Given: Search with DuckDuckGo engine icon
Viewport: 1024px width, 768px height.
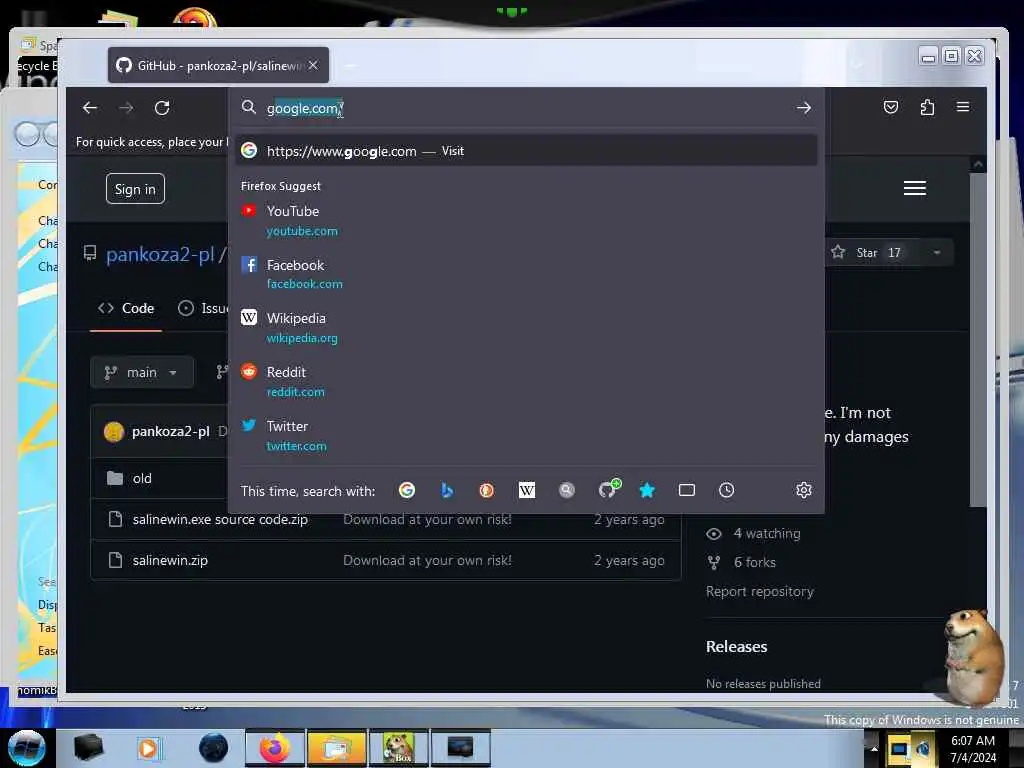Looking at the screenshot, I should coord(487,490).
